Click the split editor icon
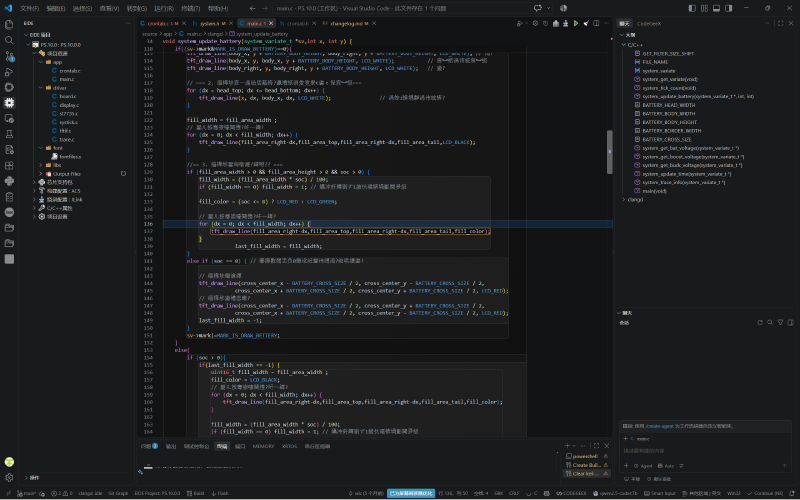Image resolution: width=800 pixels, height=500 pixels. pyautogui.click(x=596, y=23)
